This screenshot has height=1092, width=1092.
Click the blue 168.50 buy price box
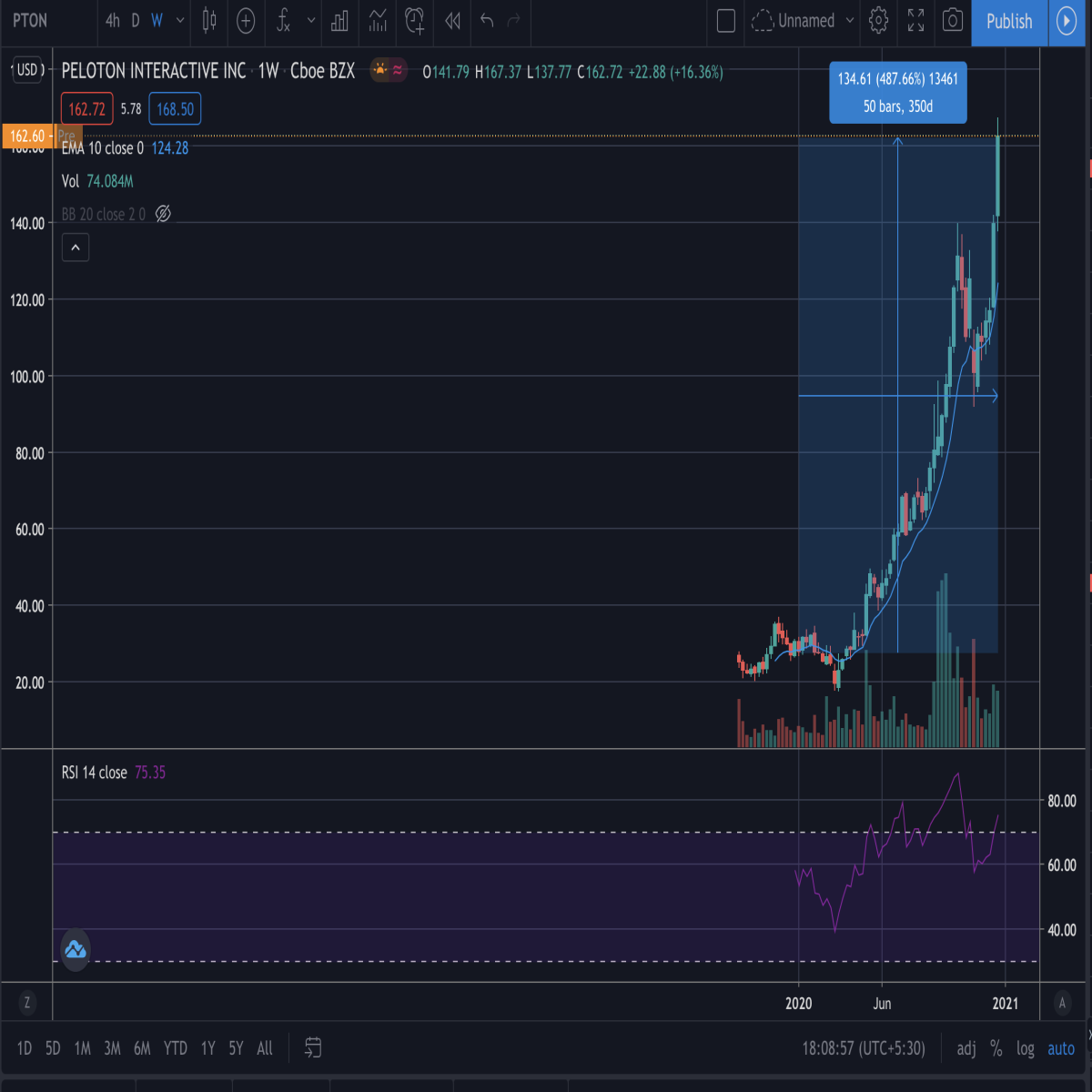[175, 109]
